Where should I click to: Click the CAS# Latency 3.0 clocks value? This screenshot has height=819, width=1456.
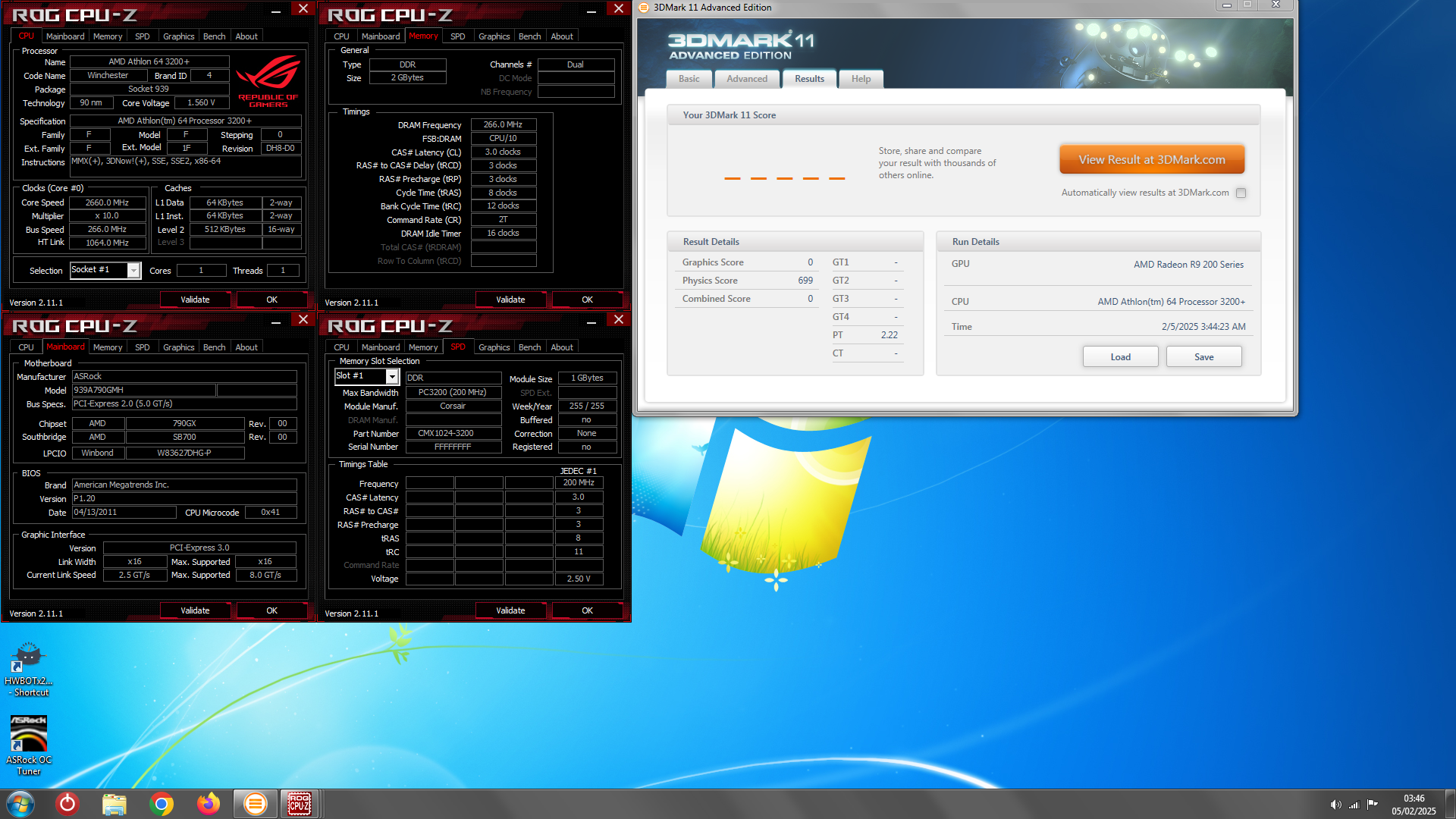coord(503,152)
